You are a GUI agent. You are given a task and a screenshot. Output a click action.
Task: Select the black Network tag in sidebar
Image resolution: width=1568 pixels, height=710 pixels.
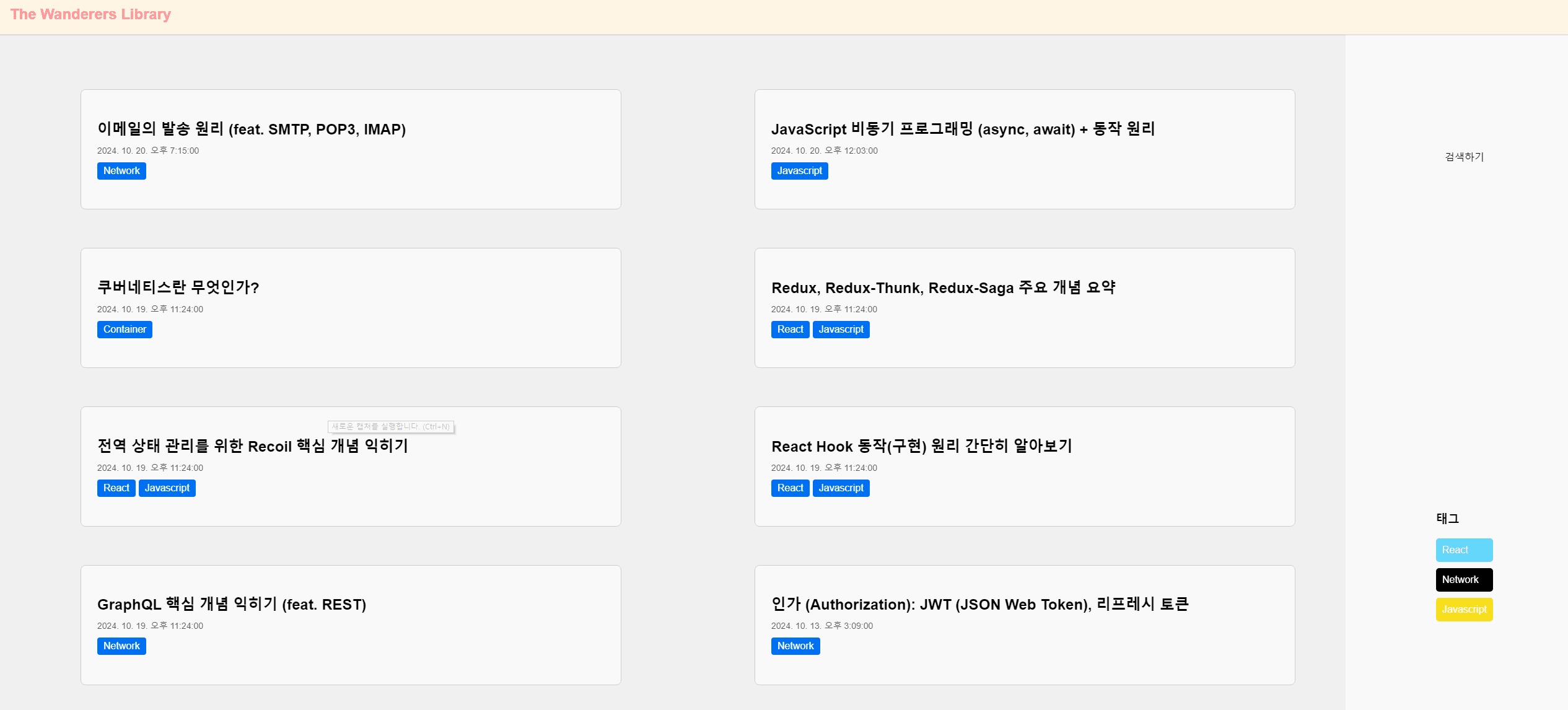[x=1463, y=579]
